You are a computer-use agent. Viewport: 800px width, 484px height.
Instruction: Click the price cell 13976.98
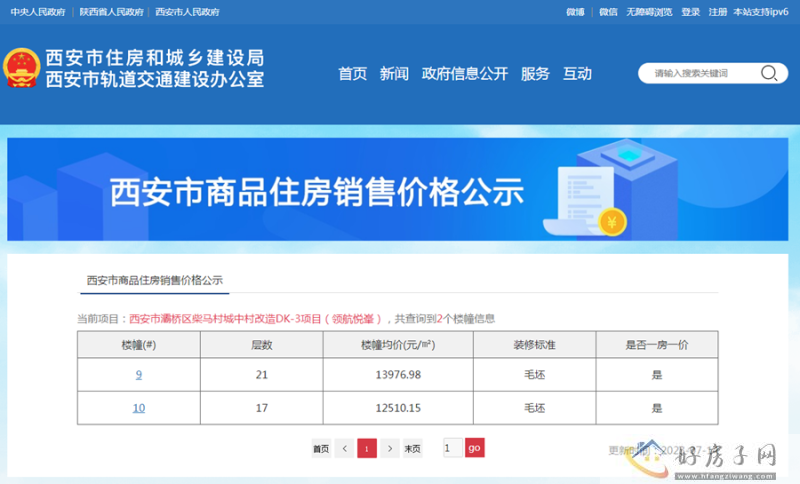[398, 375]
